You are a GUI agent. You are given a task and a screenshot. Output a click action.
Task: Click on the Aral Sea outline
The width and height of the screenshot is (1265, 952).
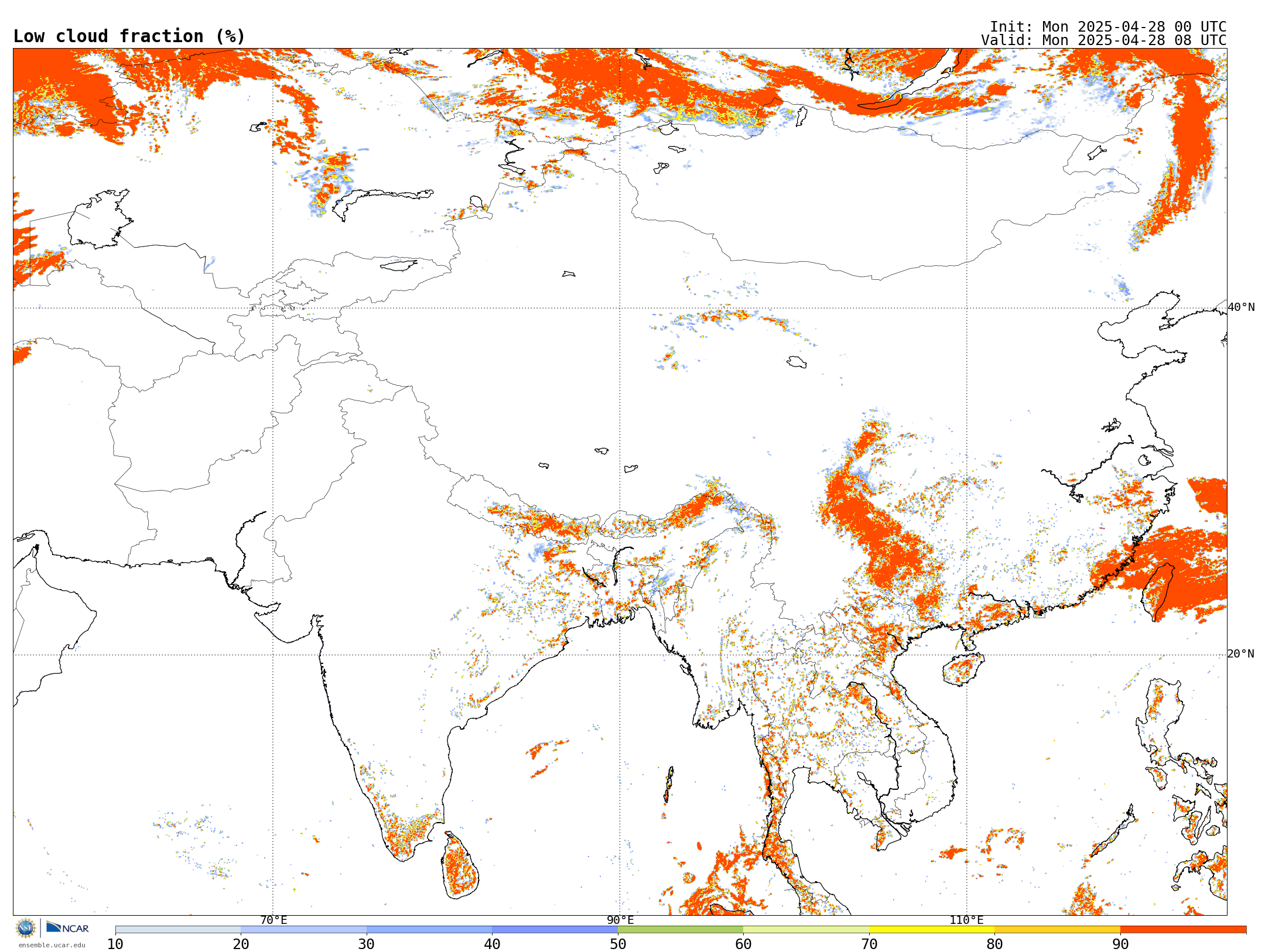click(100, 219)
